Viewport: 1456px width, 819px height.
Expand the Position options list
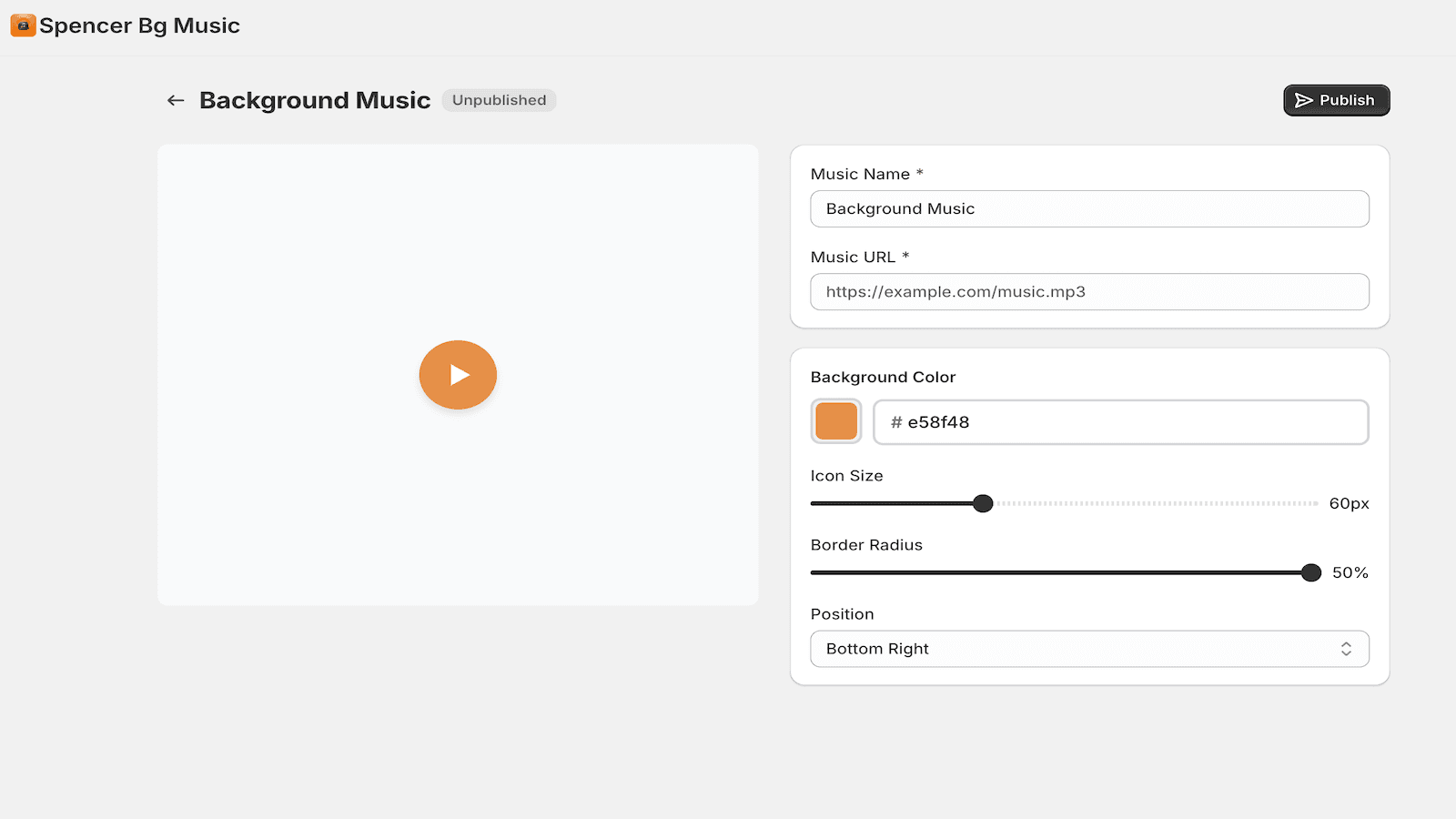[1089, 649]
